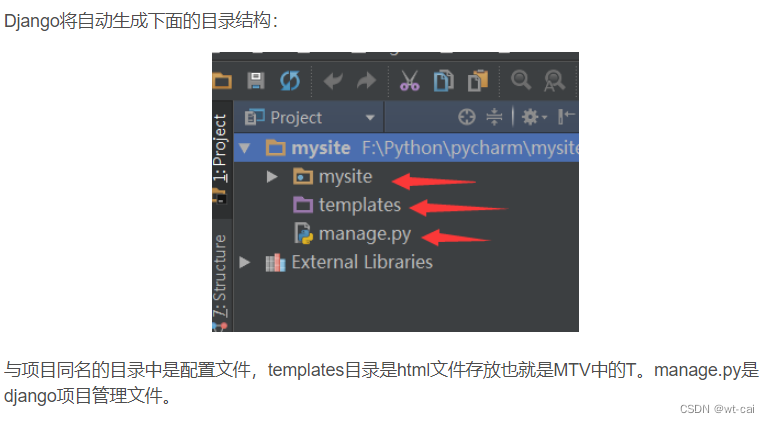Open the settings gear dropdown menu
The image size is (769, 423).
[534, 117]
